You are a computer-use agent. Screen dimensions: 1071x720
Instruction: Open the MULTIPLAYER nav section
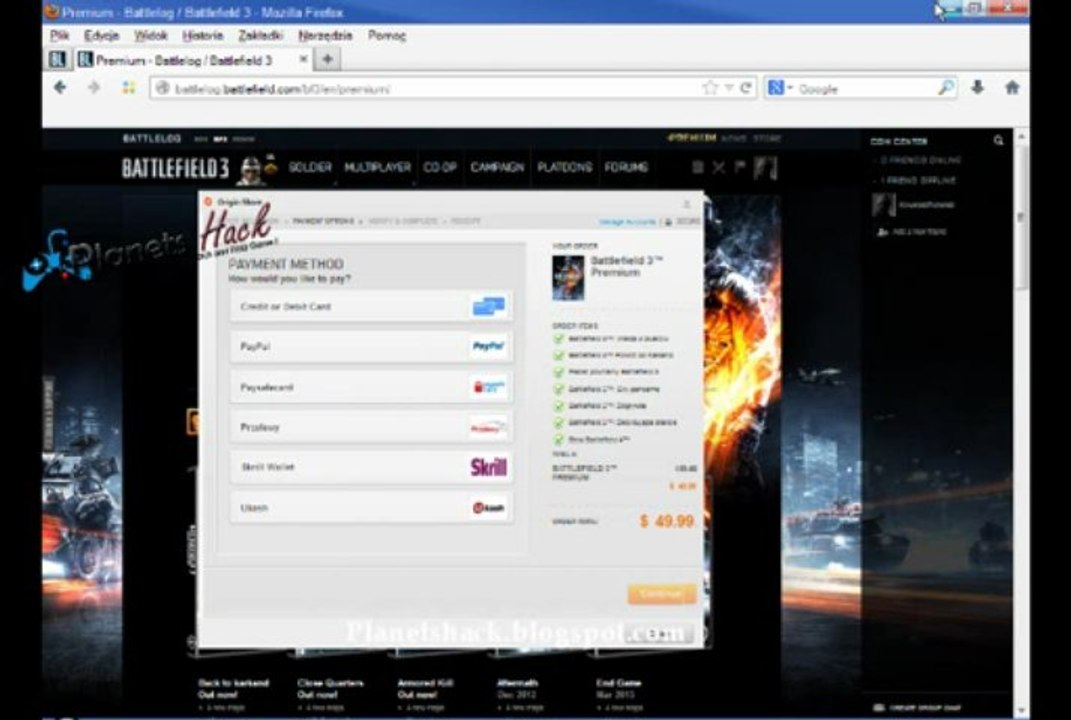click(x=377, y=167)
